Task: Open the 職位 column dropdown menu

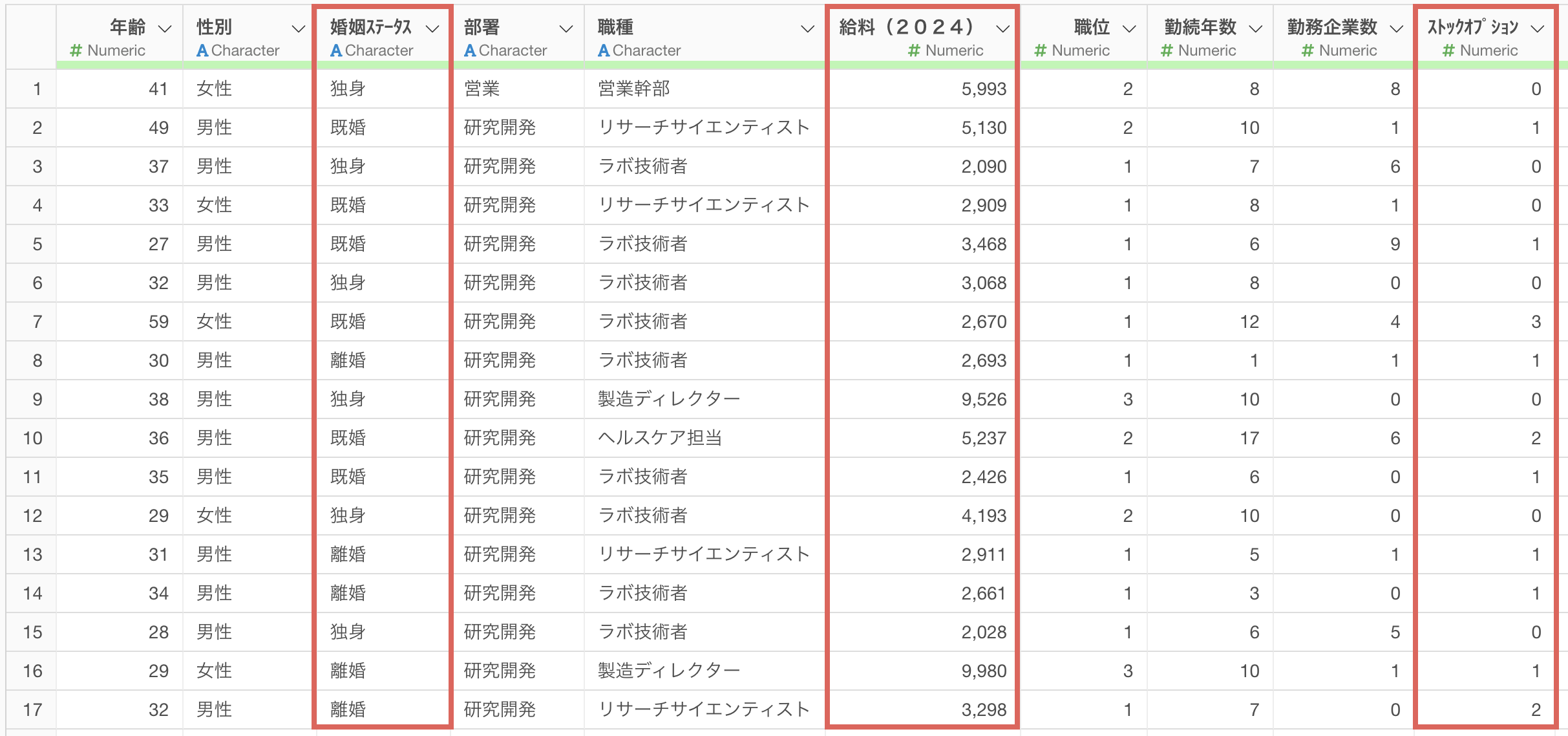Action: pyautogui.click(x=1129, y=28)
